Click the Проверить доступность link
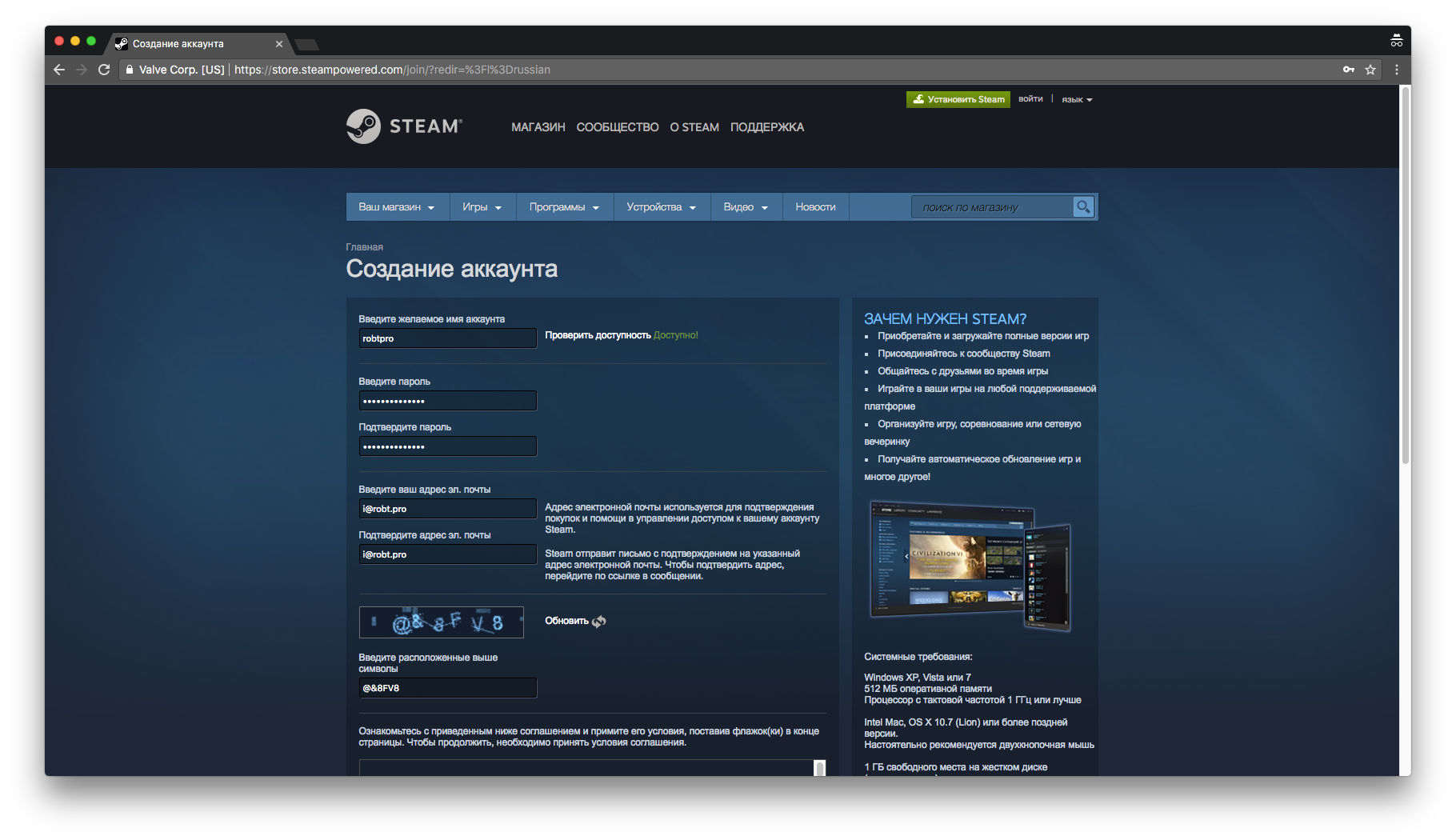This screenshot has width=1456, height=840. pyautogui.click(x=598, y=335)
